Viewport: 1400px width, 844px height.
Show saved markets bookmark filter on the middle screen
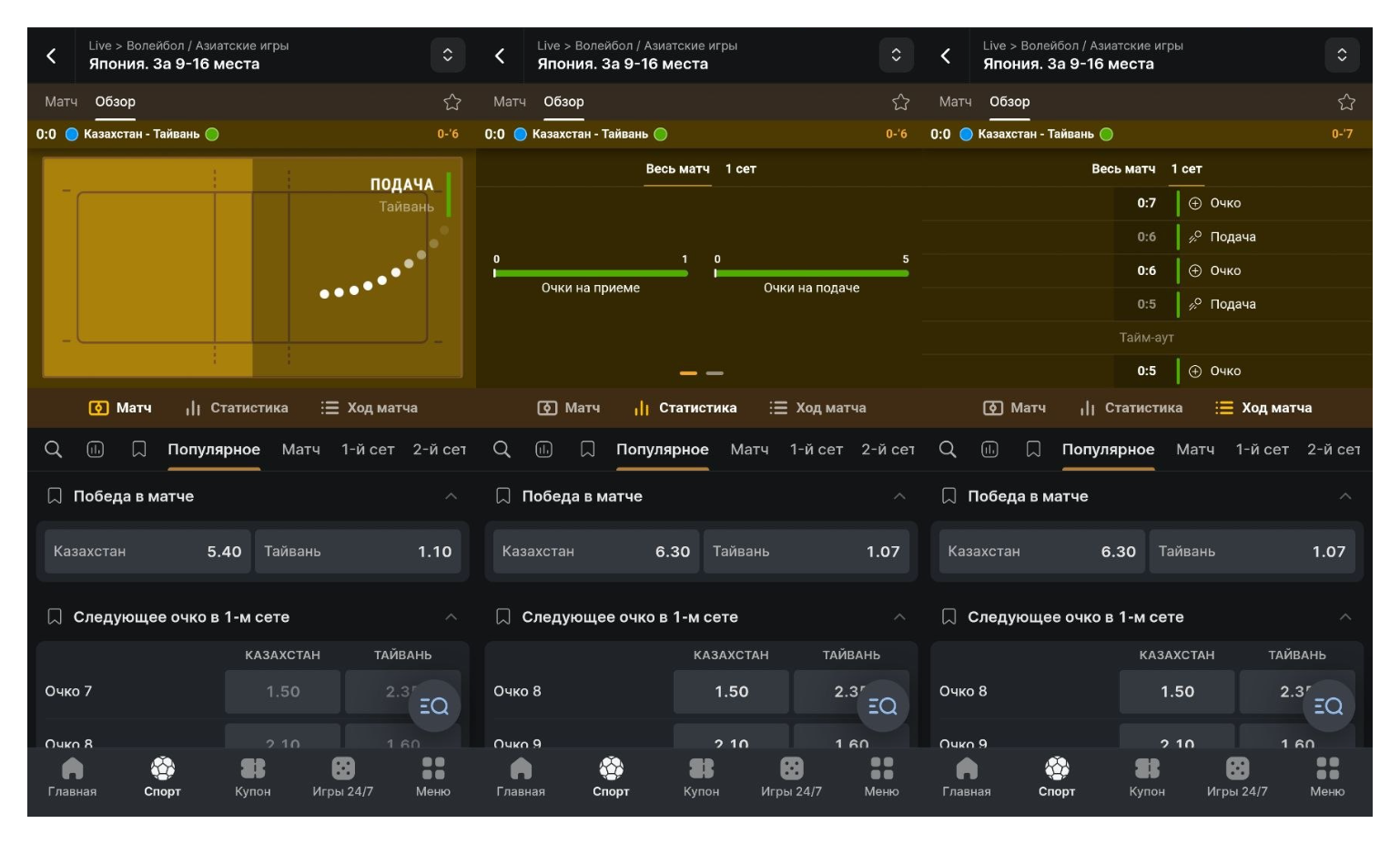588,449
